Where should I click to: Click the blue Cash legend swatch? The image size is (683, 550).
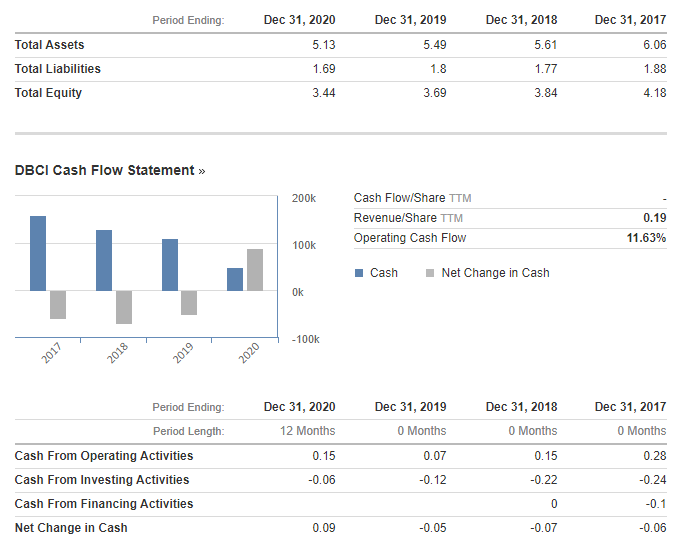pos(359,273)
